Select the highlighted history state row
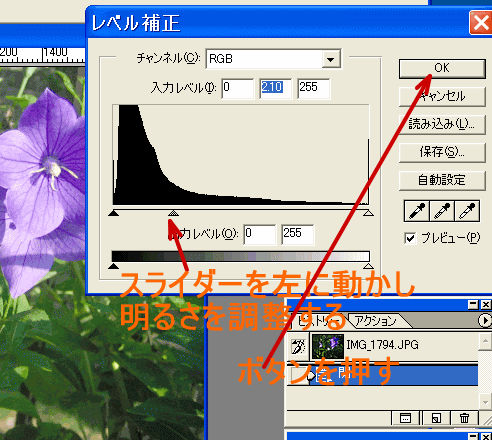The image size is (492, 440). (x=382, y=375)
